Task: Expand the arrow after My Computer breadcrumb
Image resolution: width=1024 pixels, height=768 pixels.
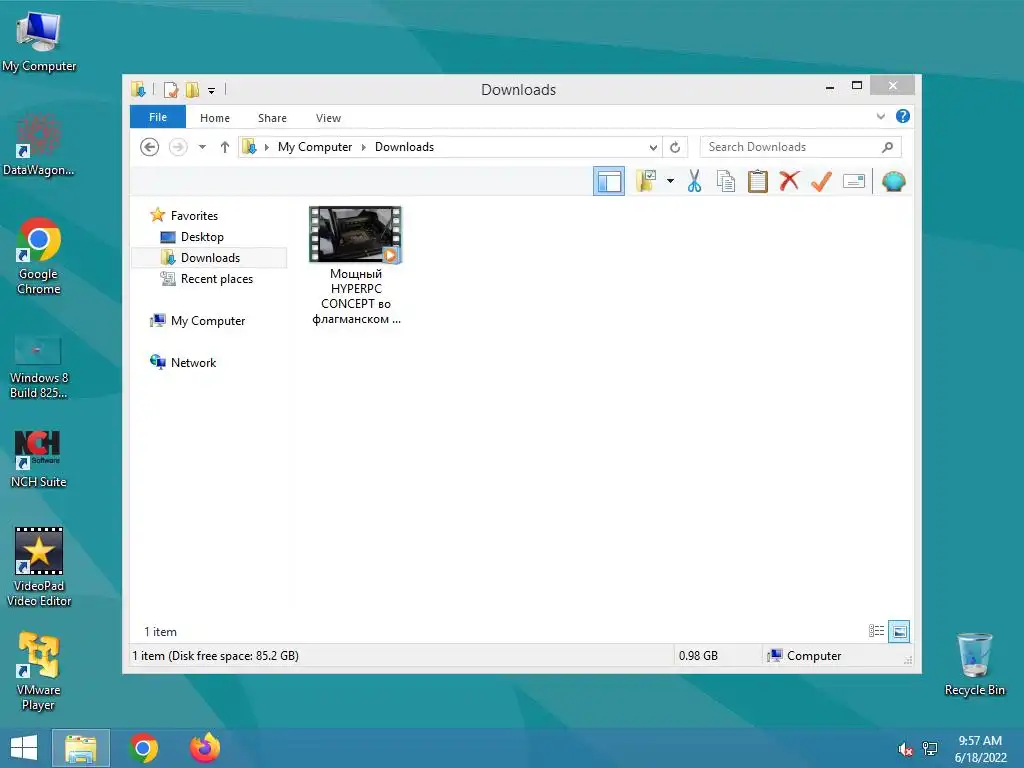Action: tap(364, 147)
